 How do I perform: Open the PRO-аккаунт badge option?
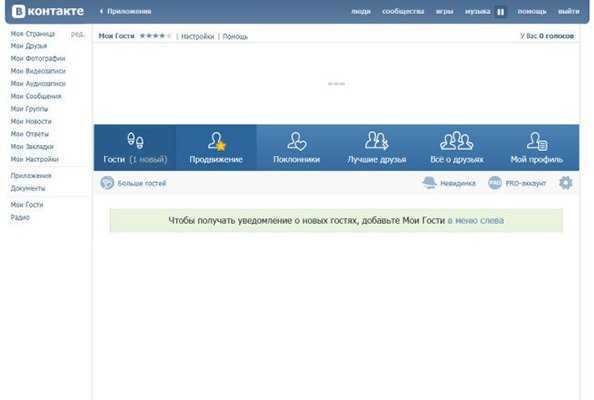click(495, 183)
